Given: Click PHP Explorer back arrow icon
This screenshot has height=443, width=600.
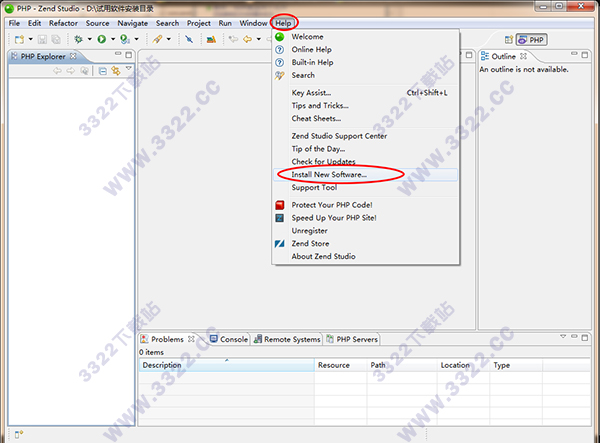Looking at the screenshot, I should coord(57,71).
